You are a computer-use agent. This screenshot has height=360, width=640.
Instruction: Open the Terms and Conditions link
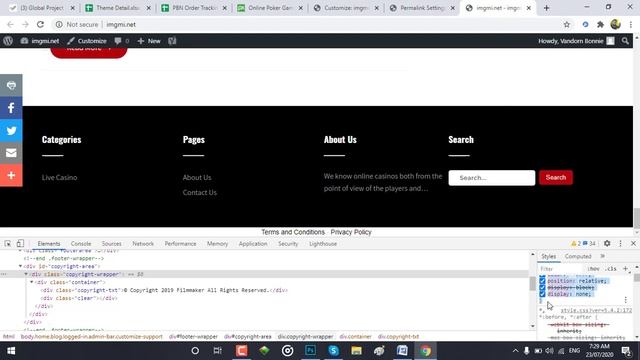tap(293, 232)
